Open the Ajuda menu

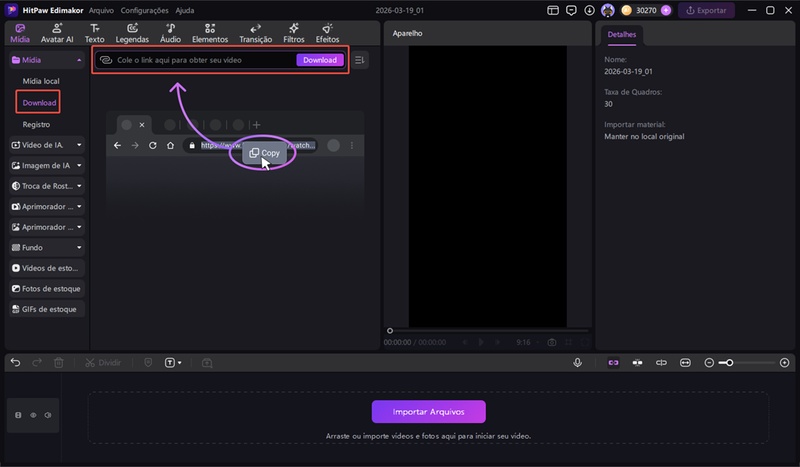point(185,10)
